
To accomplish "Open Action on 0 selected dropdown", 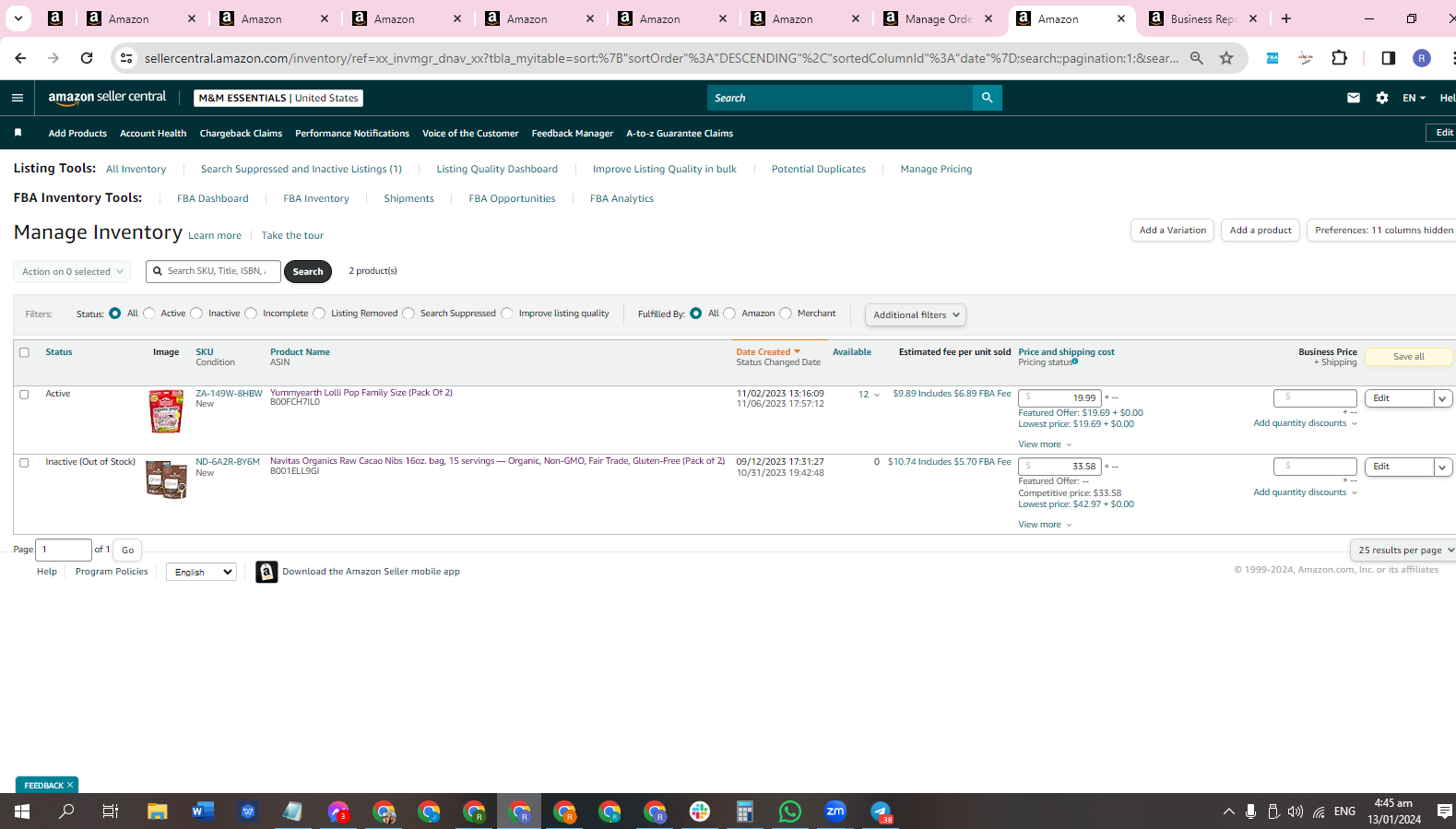I will tap(72, 272).
